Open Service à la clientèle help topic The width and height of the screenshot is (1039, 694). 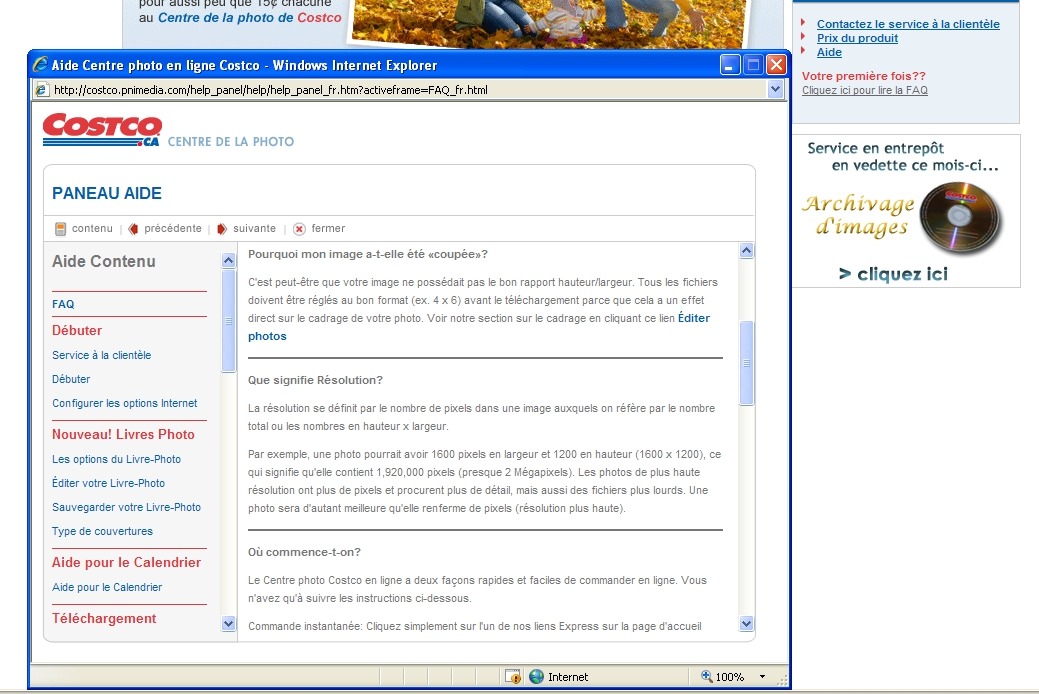tap(101, 355)
